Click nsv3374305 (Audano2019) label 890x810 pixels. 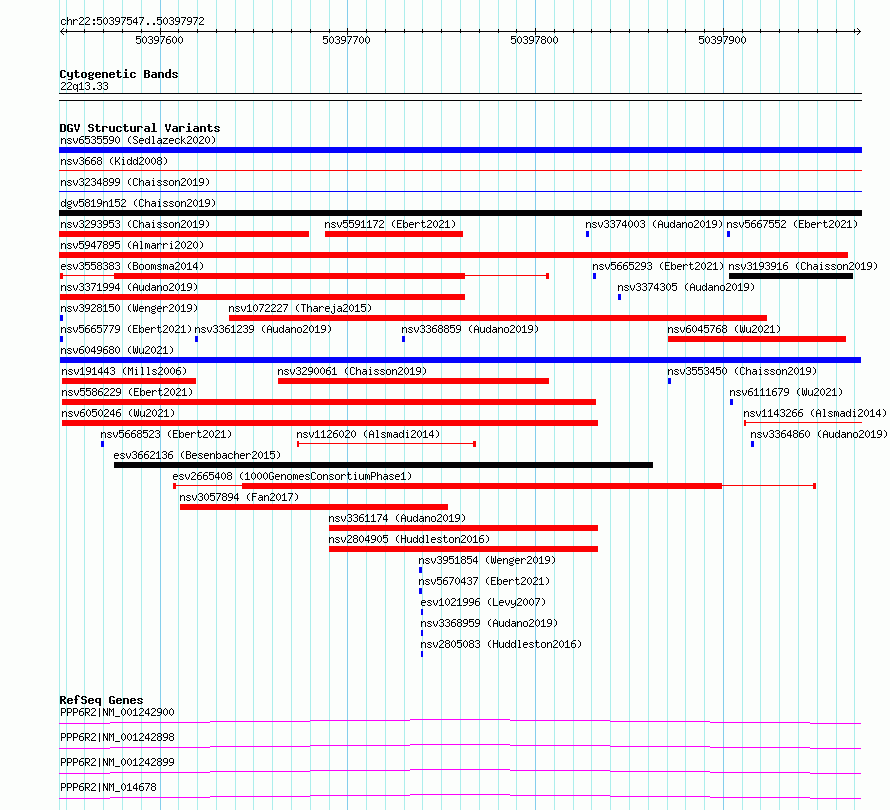[x=686, y=287]
